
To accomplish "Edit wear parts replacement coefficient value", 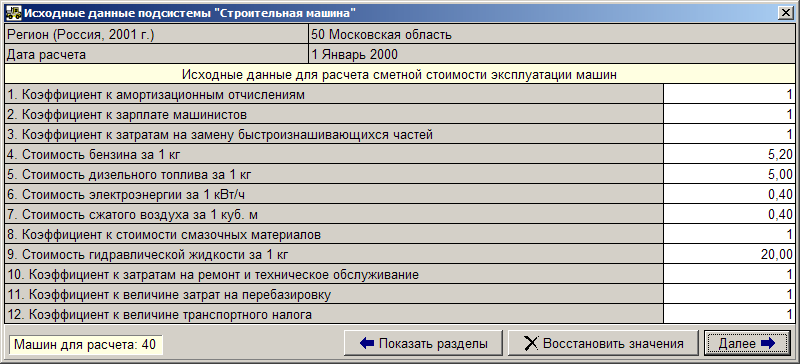I will tap(729, 134).
